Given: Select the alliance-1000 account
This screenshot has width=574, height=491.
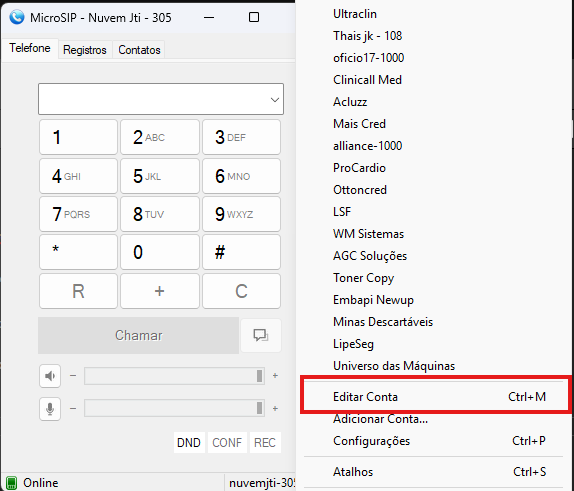Looking at the screenshot, I should click(x=368, y=146).
